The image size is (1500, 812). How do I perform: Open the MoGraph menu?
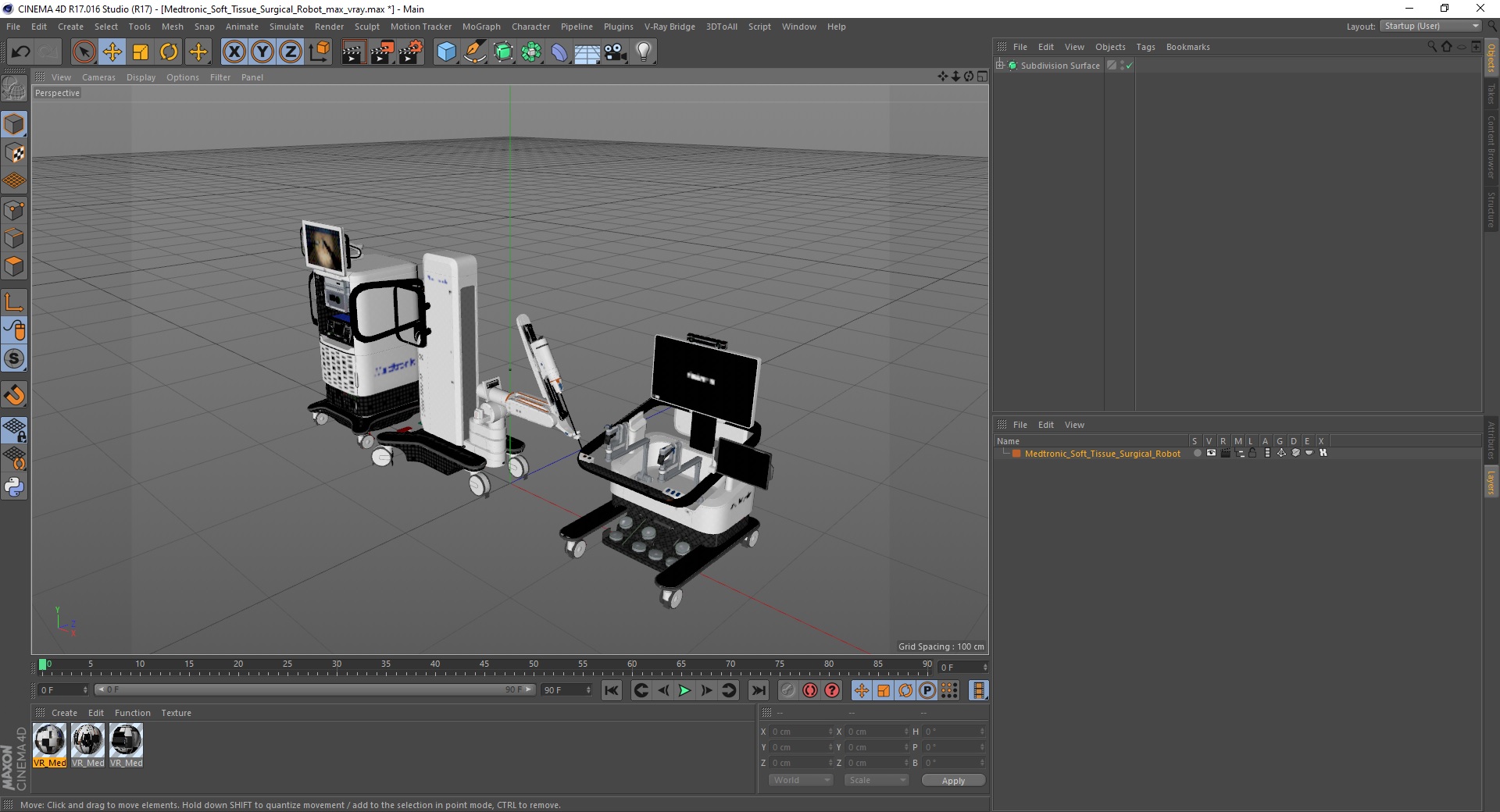click(x=481, y=27)
